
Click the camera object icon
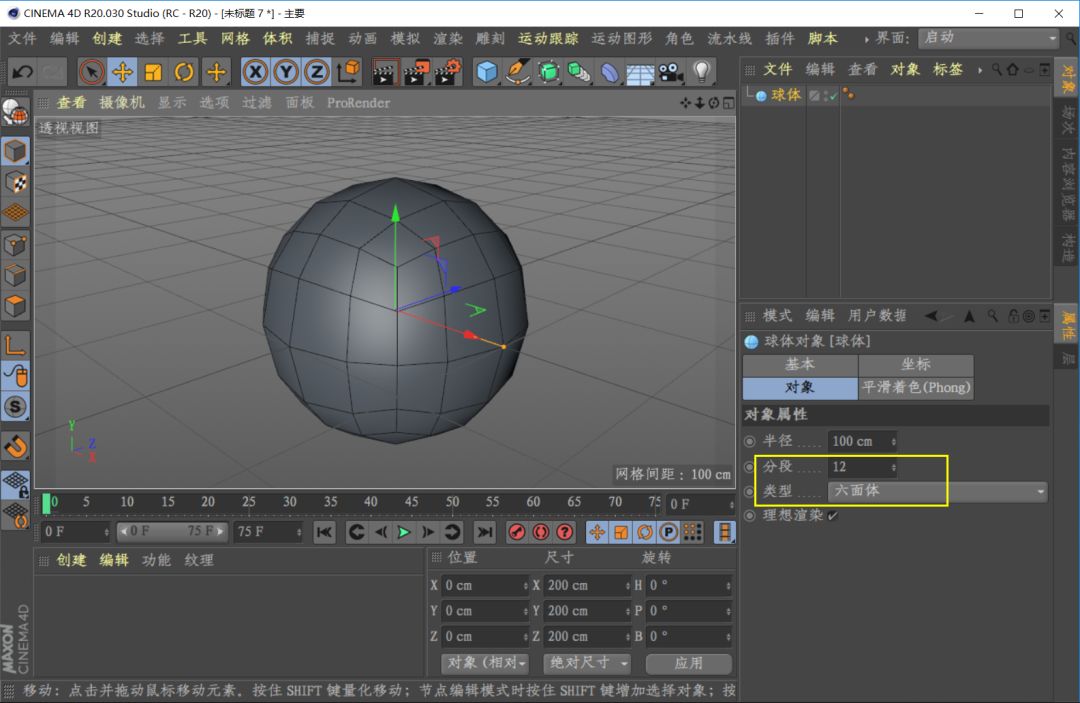pyautogui.click(x=670, y=72)
